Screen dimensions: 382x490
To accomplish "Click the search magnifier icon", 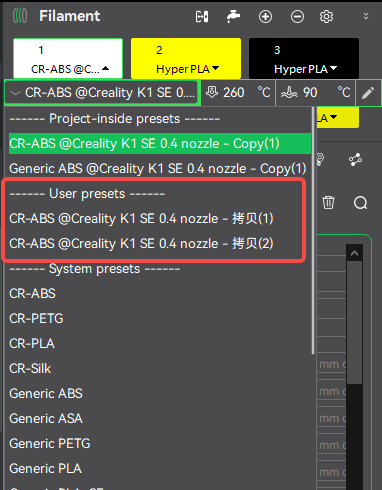I will point(360,202).
